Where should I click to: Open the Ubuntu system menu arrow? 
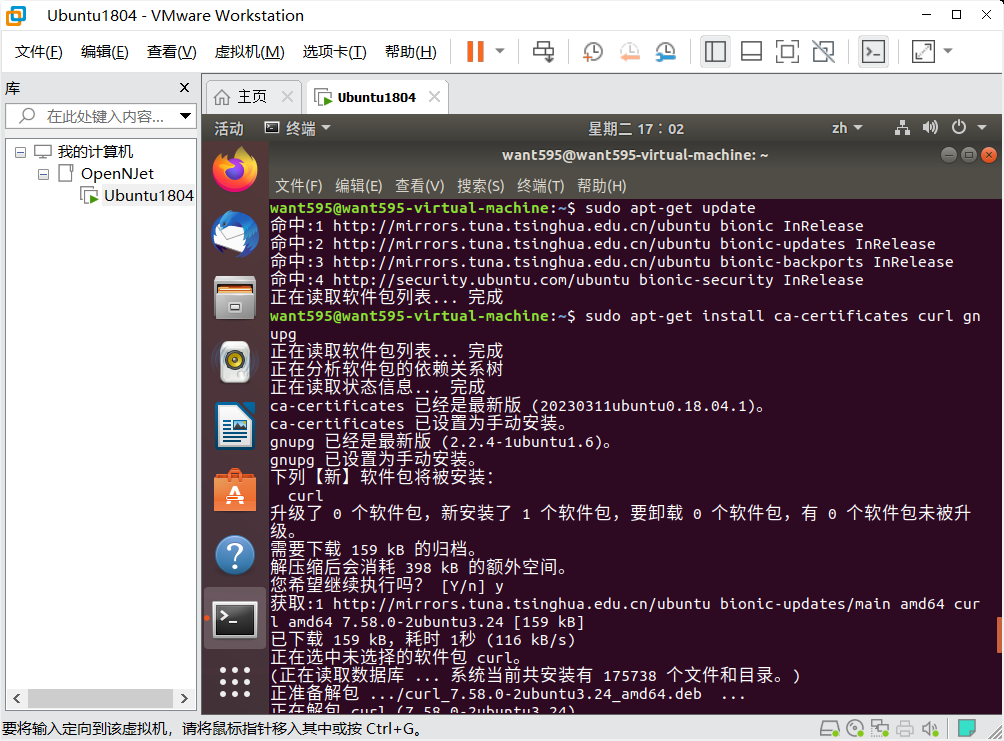[982, 128]
